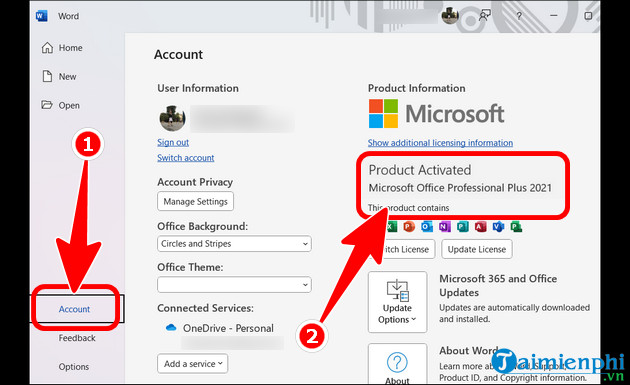Click the Switch account link
This screenshot has height=385, width=630.
pos(186,158)
